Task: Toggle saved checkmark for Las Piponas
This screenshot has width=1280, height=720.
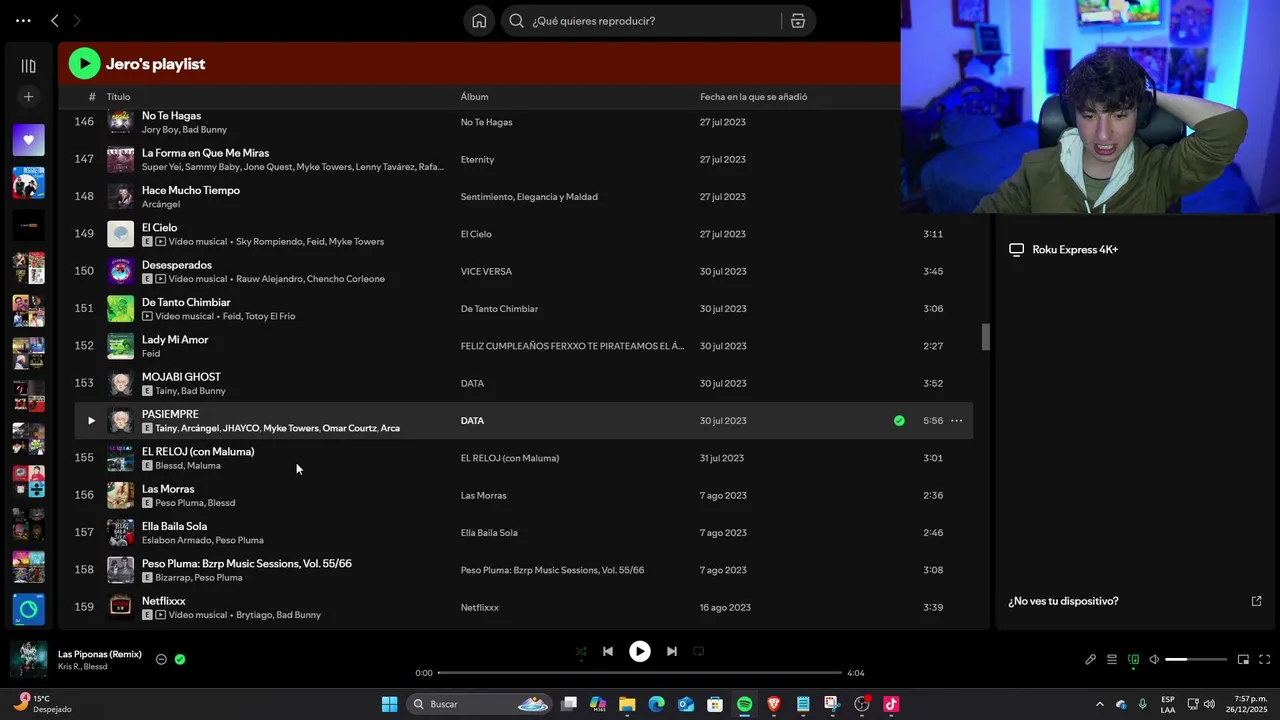Action: pos(180,659)
